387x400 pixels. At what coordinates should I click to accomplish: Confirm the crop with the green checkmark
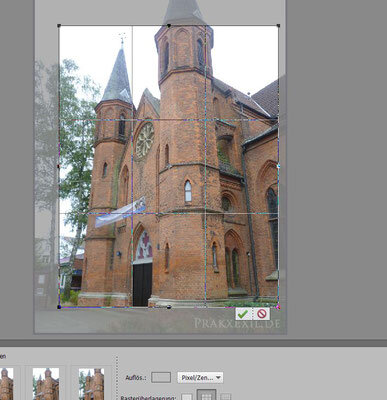(x=243, y=314)
